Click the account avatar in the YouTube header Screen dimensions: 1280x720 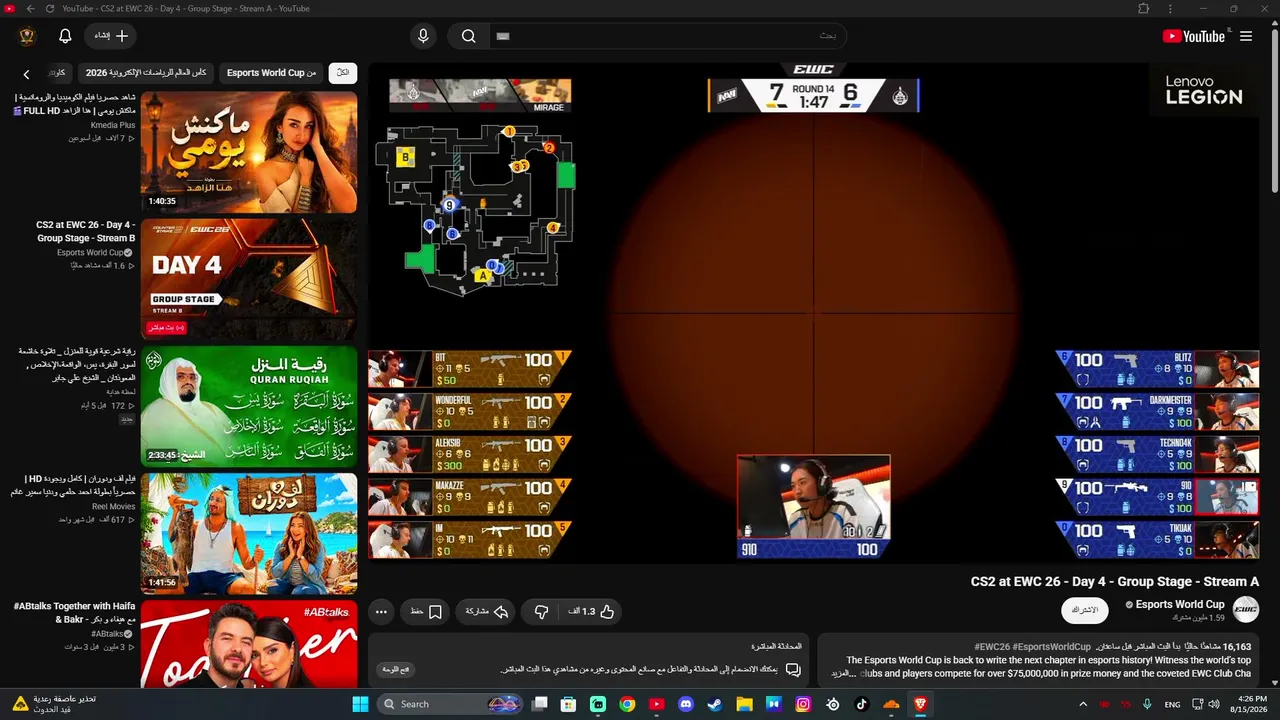click(27, 36)
